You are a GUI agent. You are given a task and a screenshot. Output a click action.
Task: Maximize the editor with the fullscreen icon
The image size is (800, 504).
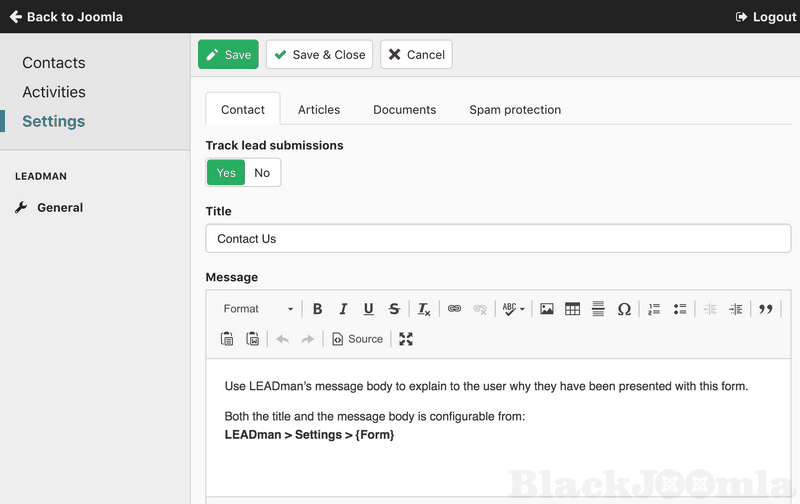[x=406, y=339]
